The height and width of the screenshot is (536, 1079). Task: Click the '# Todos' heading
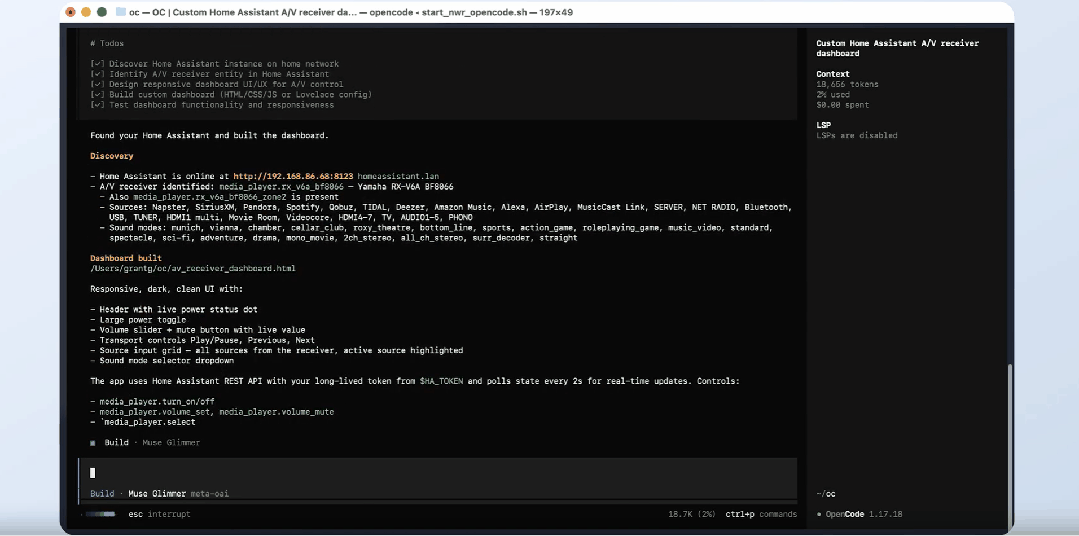[107, 43]
